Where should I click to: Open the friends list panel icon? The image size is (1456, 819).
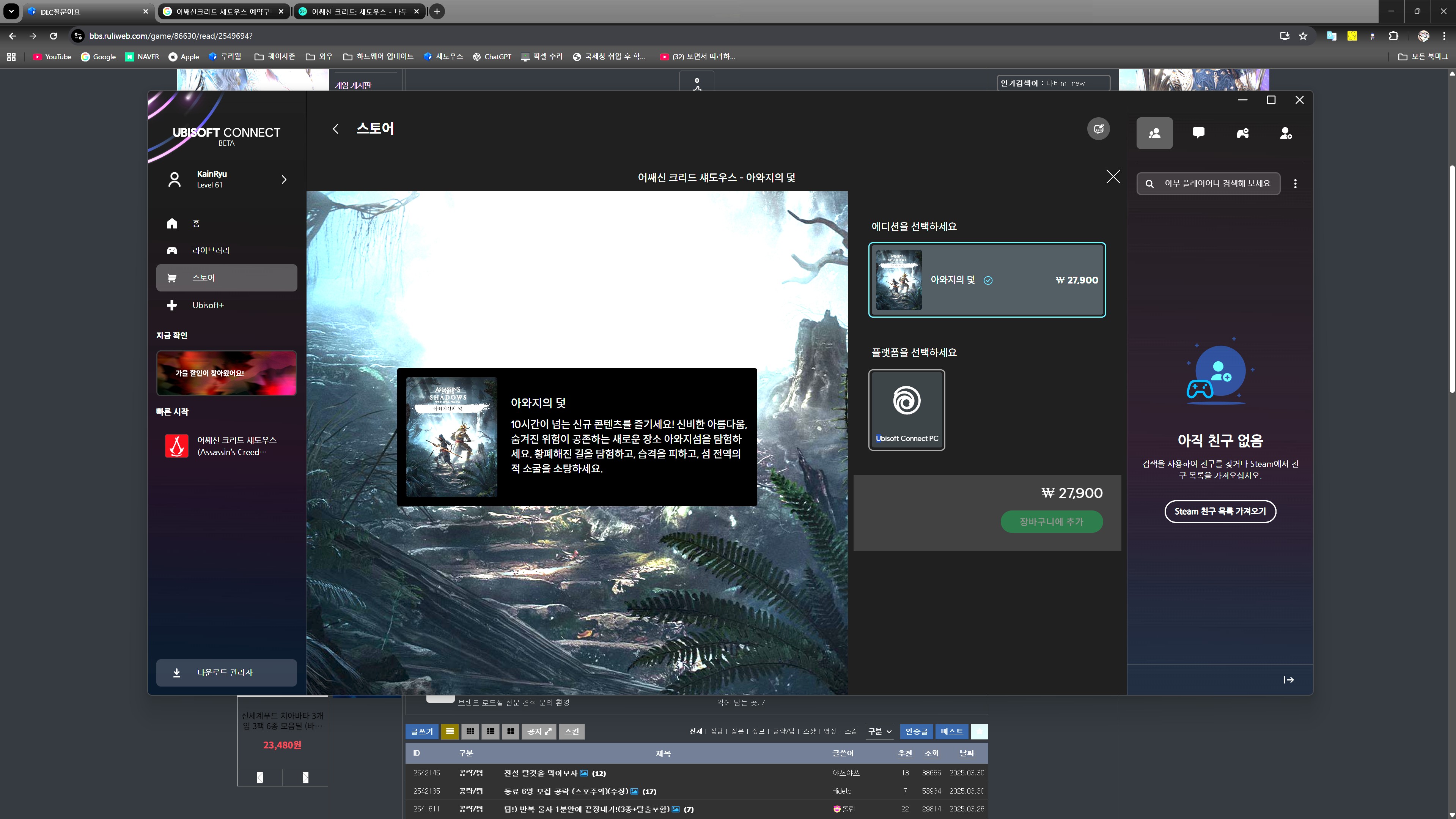[1154, 134]
